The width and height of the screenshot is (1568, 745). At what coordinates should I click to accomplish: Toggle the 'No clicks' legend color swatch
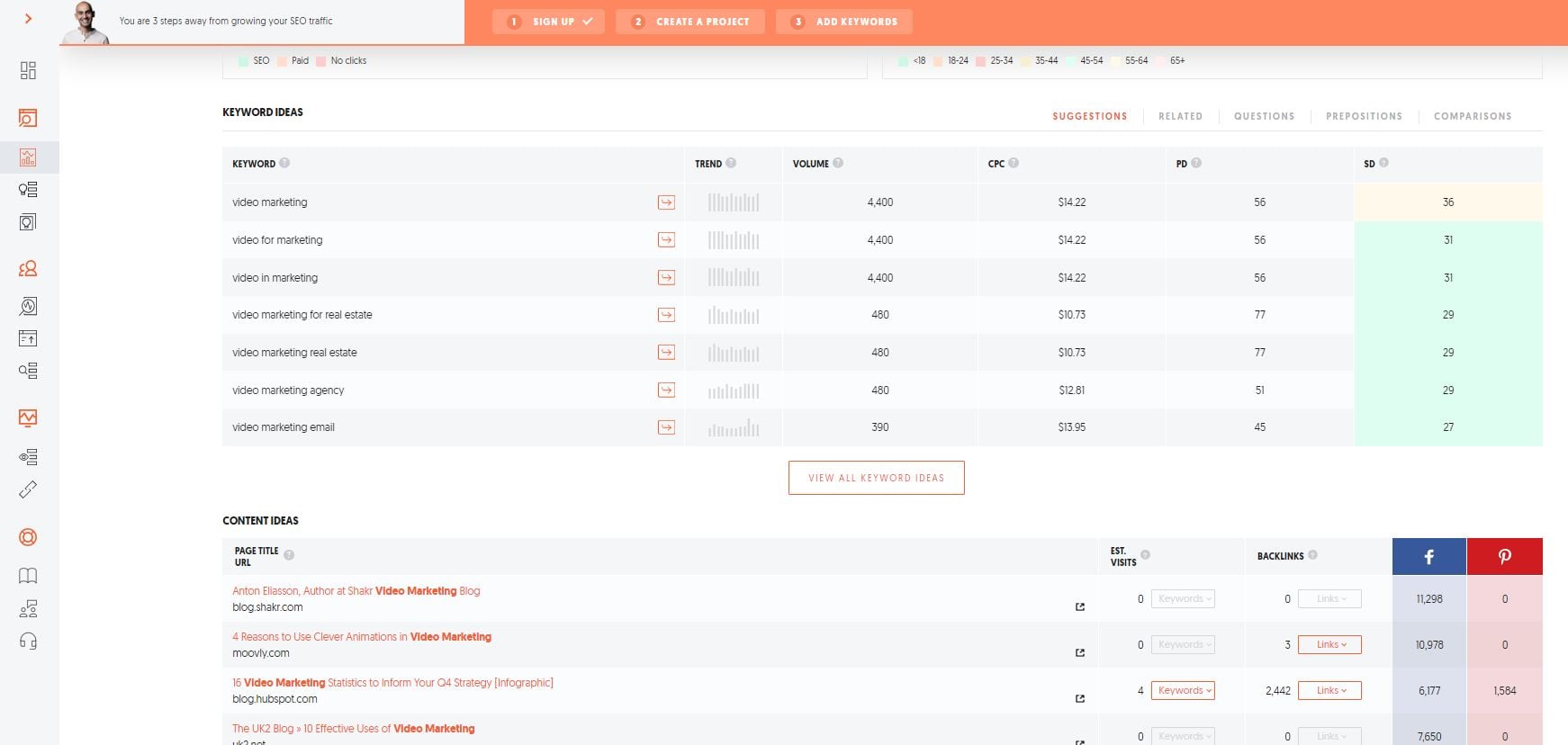pyautogui.click(x=321, y=61)
